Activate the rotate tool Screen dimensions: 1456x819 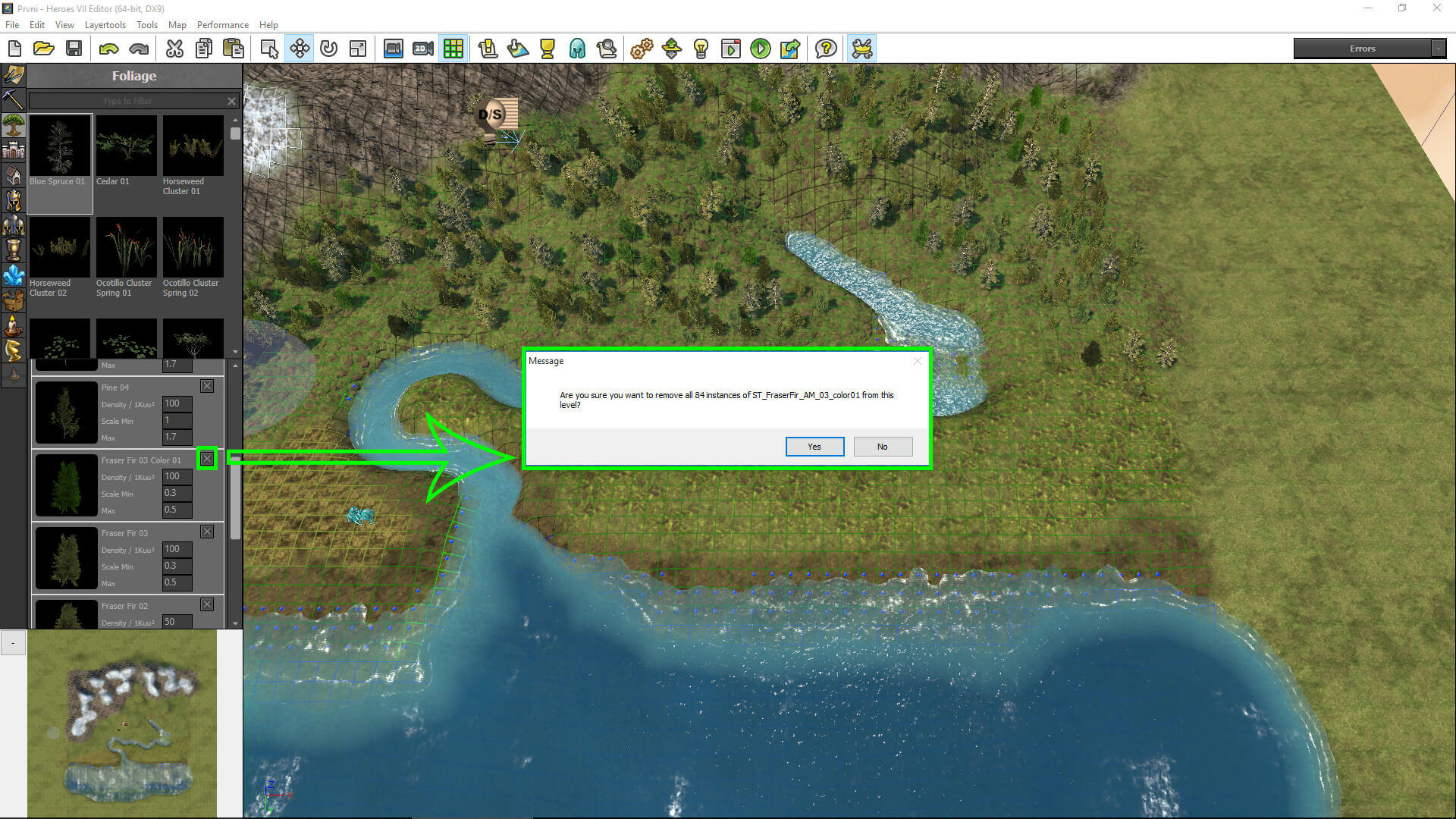[x=328, y=49]
